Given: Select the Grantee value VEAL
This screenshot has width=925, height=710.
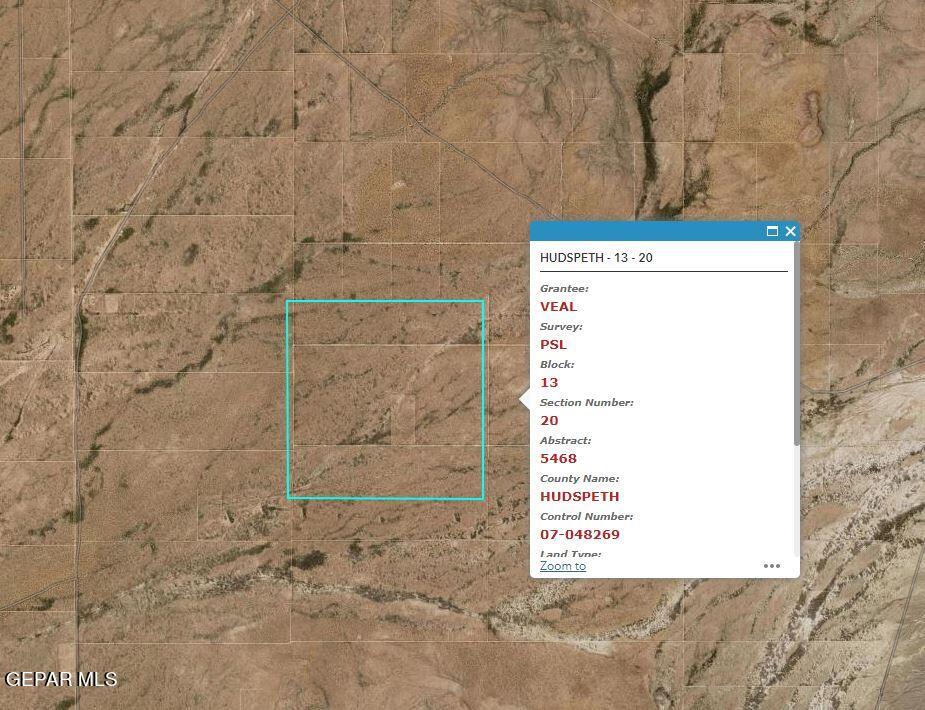Looking at the screenshot, I should pos(558,306).
